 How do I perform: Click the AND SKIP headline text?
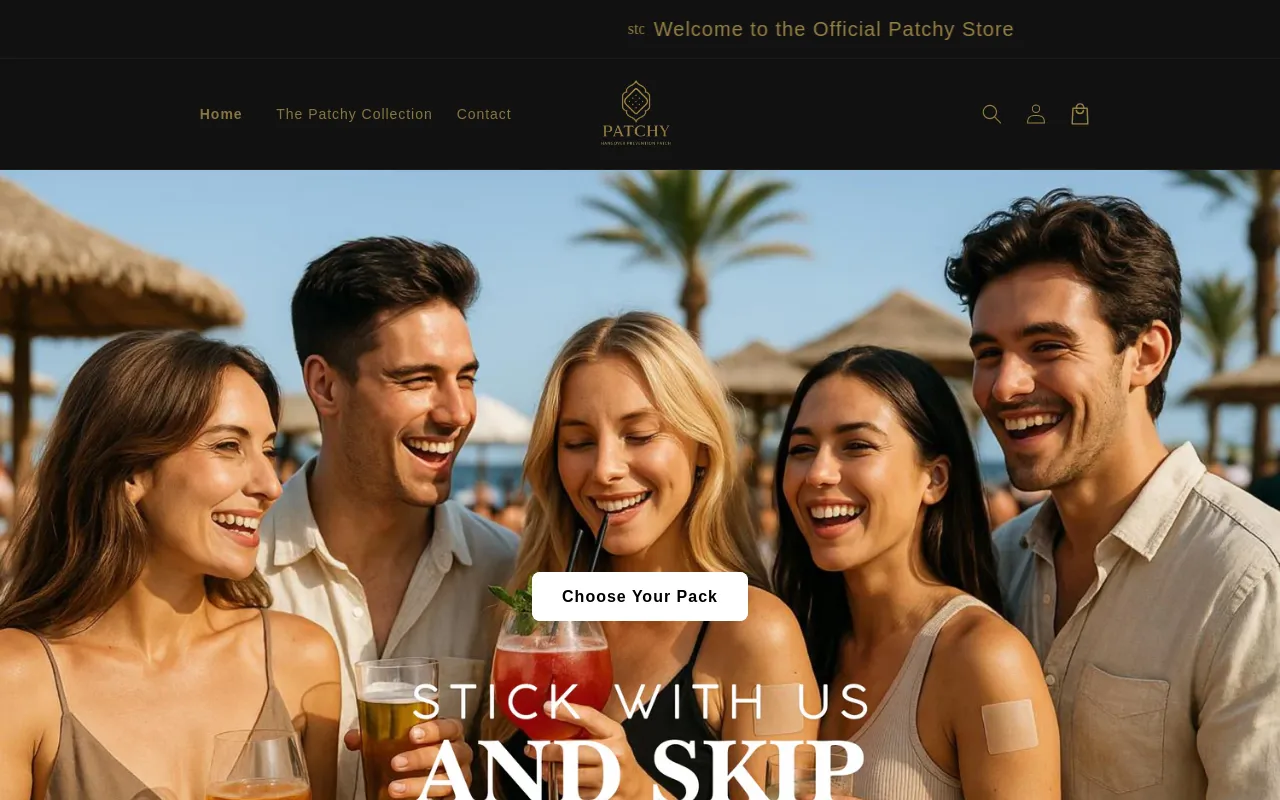pyautogui.click(x=640, y=770)
